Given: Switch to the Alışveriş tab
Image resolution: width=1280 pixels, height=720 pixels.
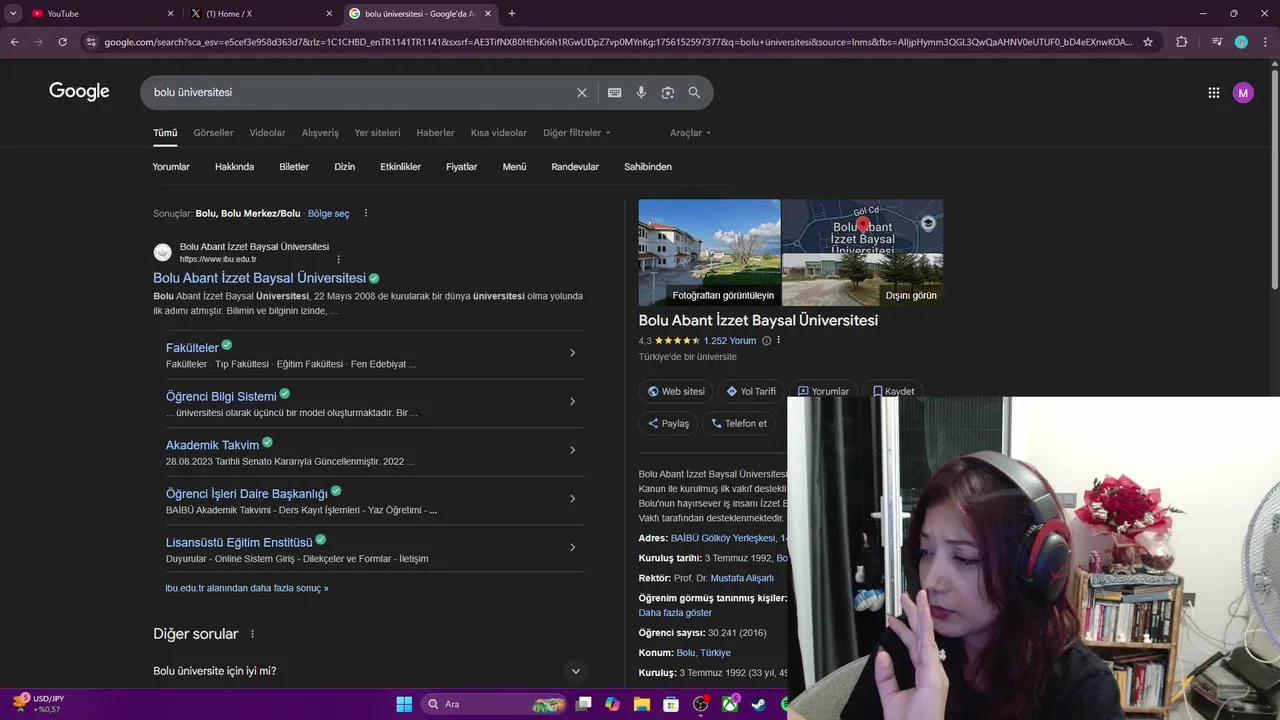Looking at the screenshot, I should pyautogui.click(x=320, y=132).
